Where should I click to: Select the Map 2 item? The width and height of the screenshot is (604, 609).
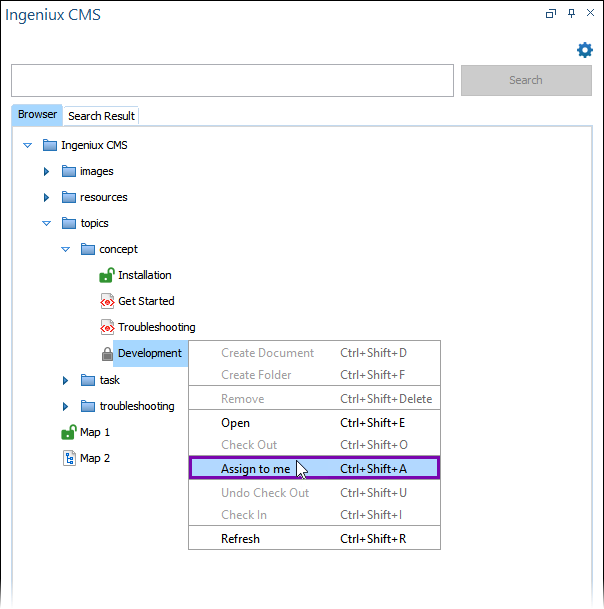[95, 458]
